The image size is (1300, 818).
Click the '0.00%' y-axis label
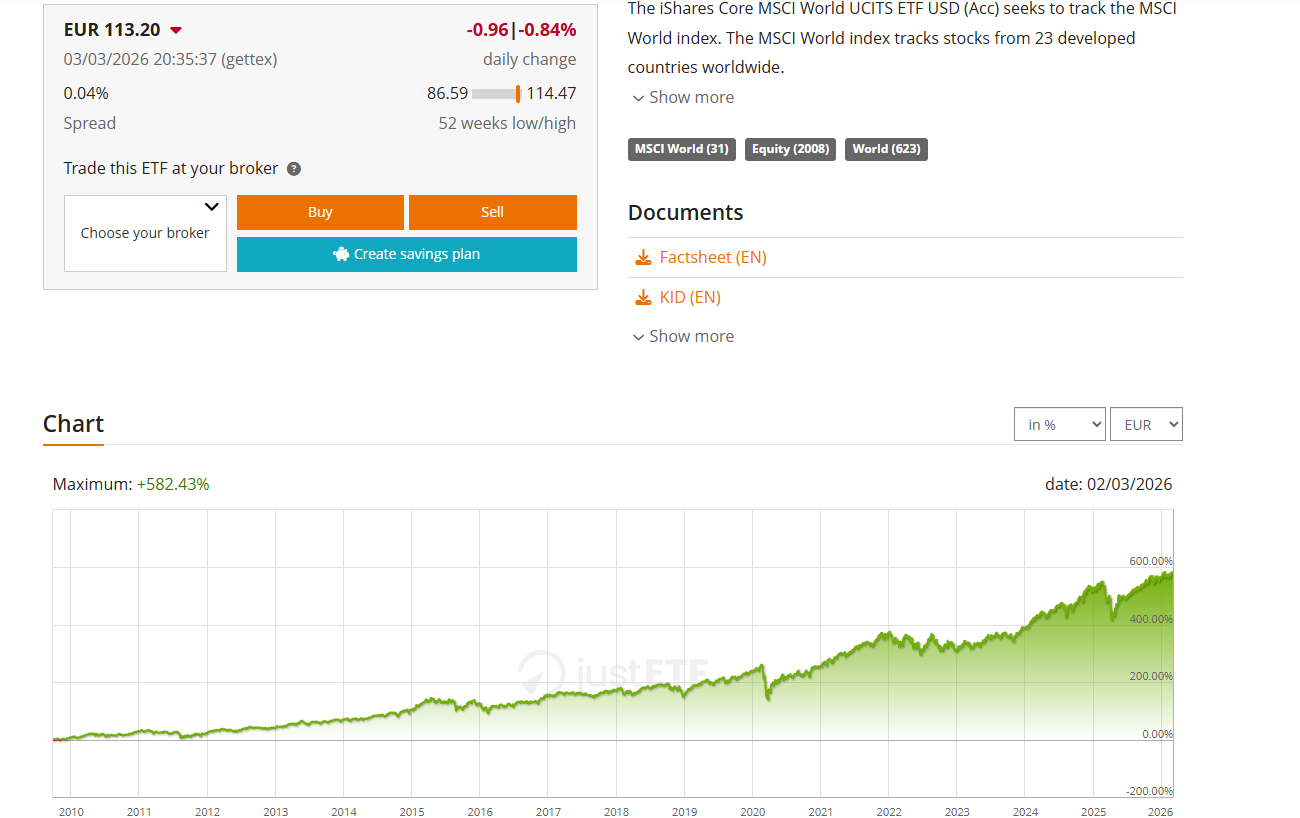click(x=1157, y=734)
